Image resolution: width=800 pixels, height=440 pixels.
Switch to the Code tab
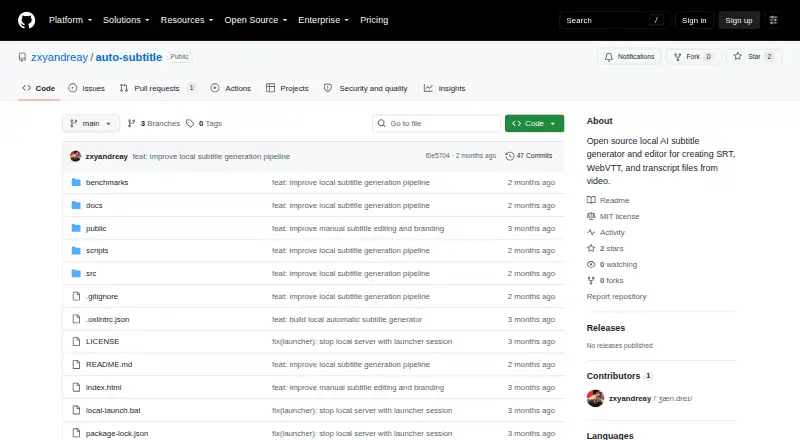[x=39, y=88]
